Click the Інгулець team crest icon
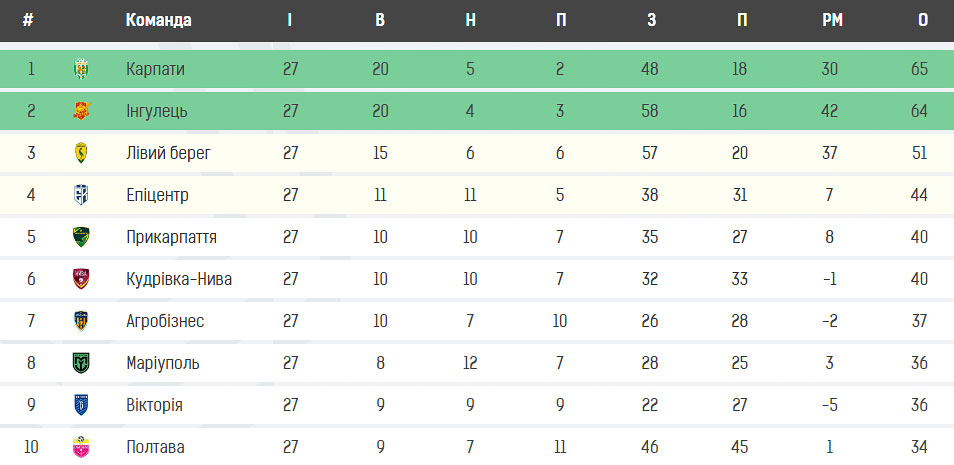Image resolution: width=954 pixels, height=465 pixels. [x=81, y=111]
